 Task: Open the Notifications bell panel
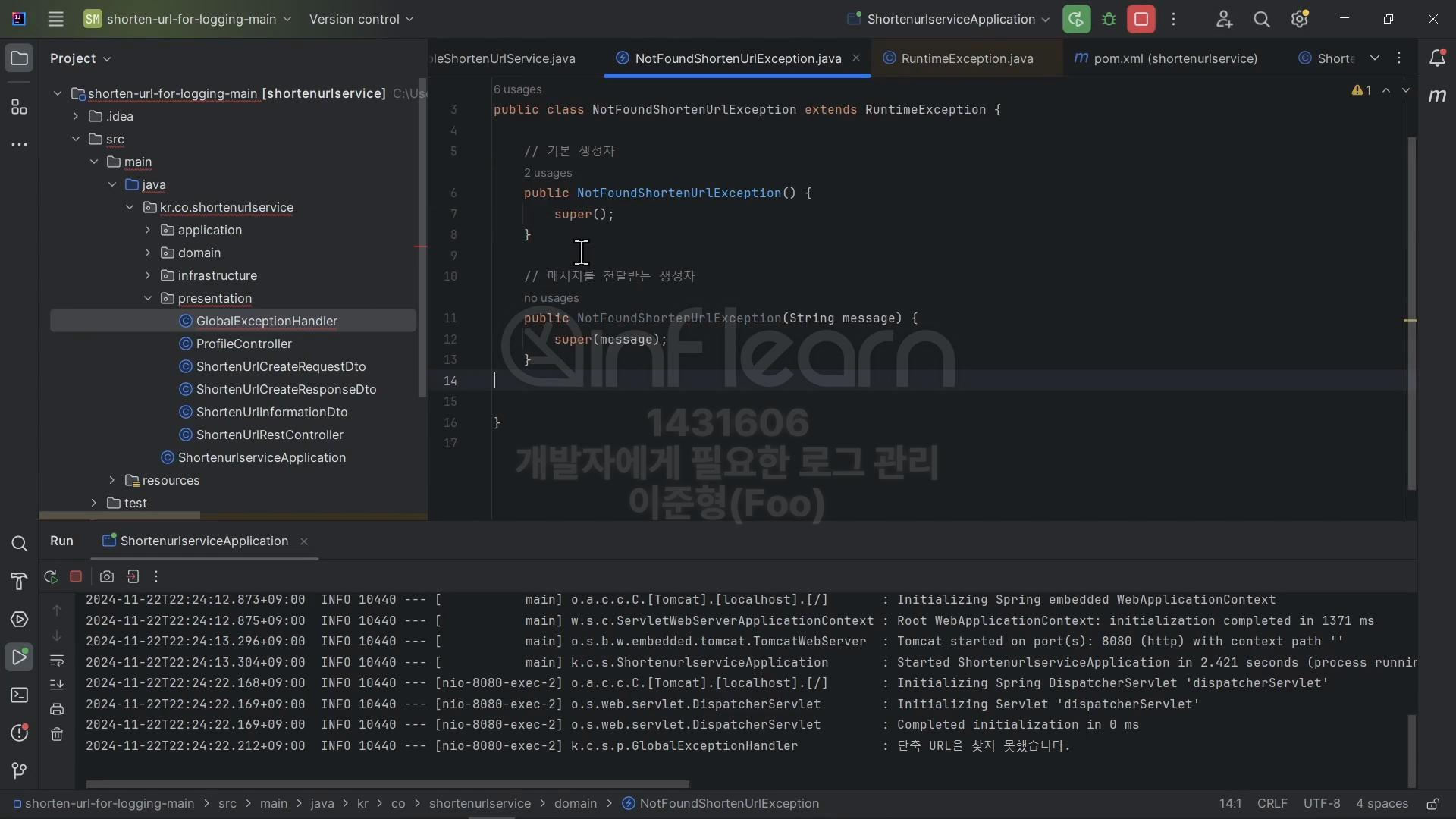(x=1436, y=58)
